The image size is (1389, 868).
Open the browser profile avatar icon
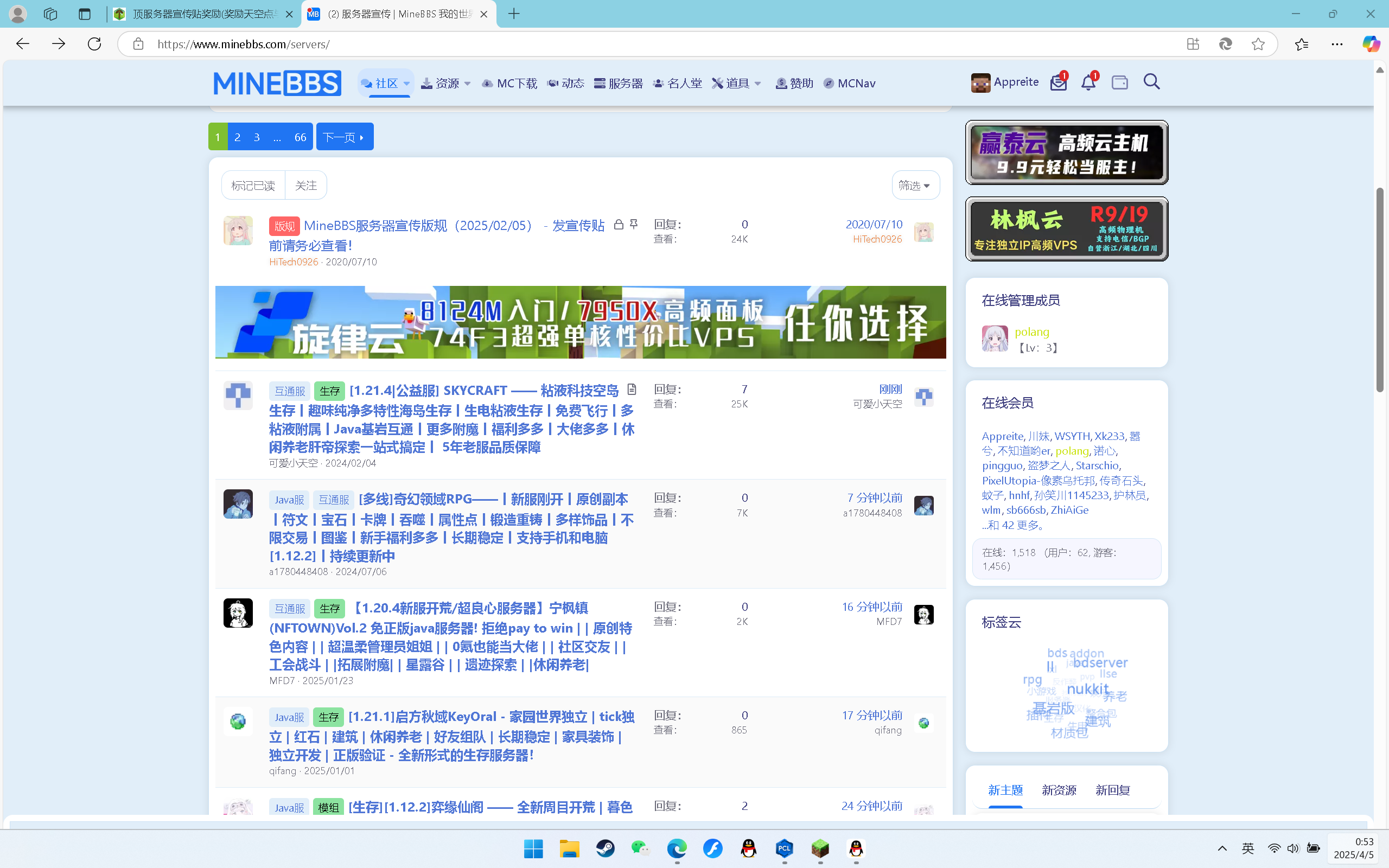point(18,14)
